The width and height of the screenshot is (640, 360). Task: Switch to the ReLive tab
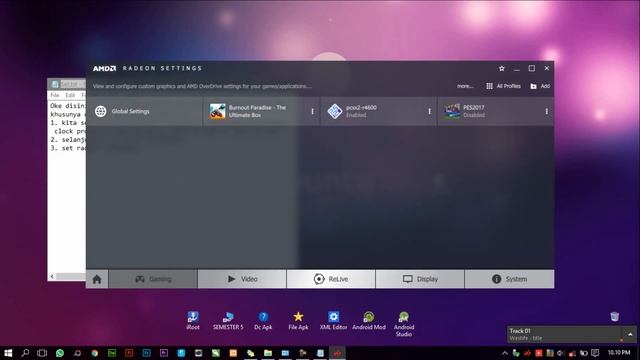coord(331,279)
